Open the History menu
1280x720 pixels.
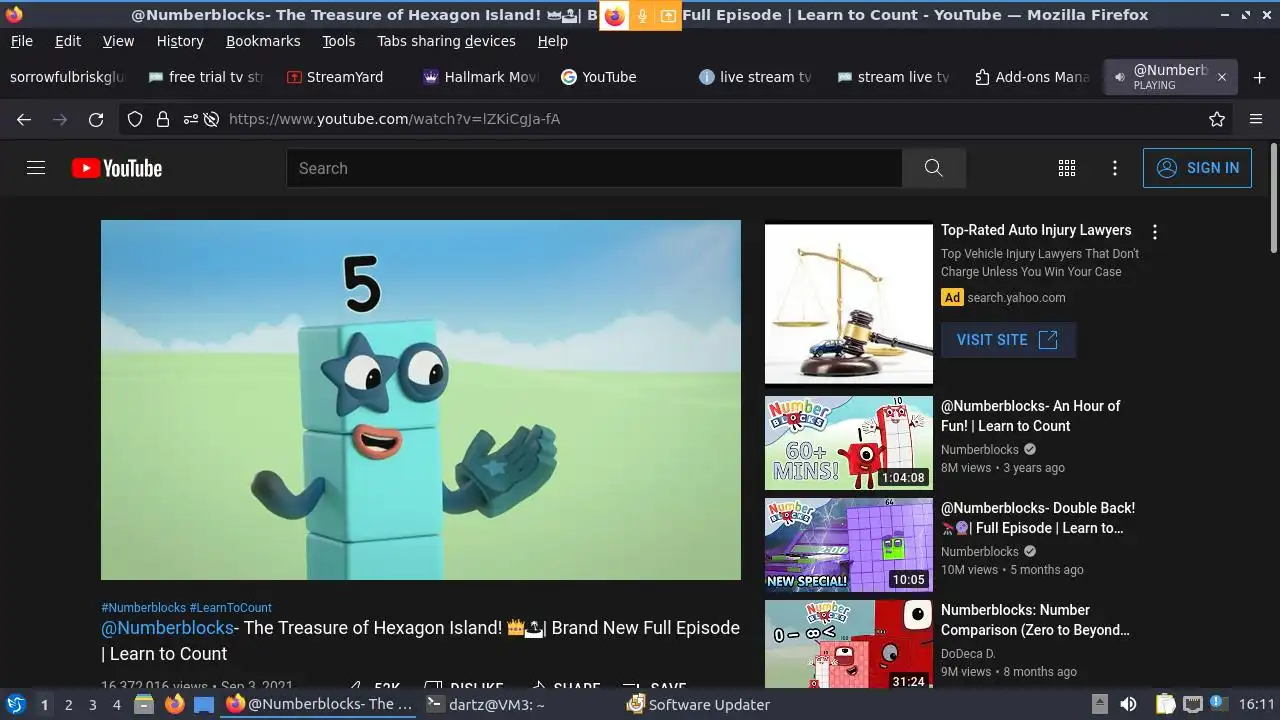tap(180, 41)
